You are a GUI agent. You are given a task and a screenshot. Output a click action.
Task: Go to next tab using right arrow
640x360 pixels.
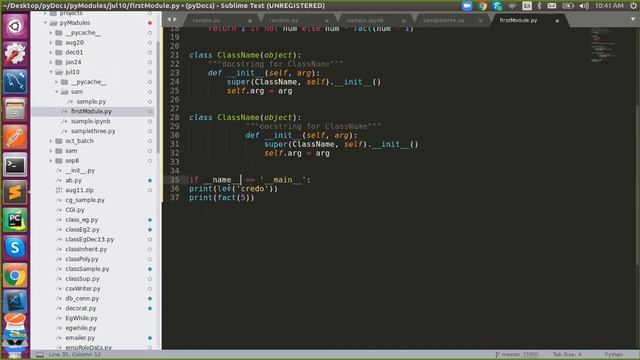[175, 19]
